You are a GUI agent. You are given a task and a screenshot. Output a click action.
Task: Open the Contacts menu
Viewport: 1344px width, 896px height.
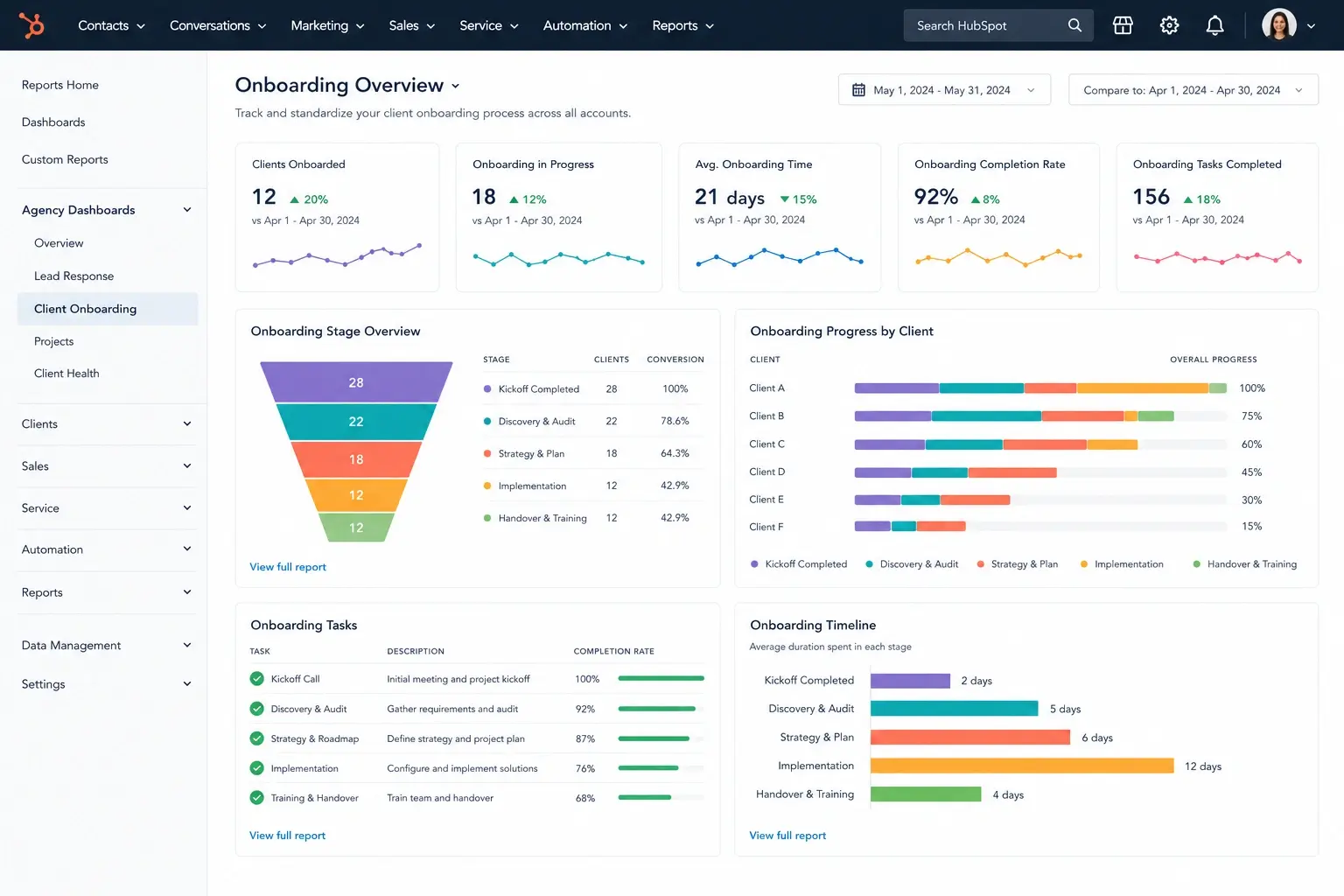pos(111,25)
